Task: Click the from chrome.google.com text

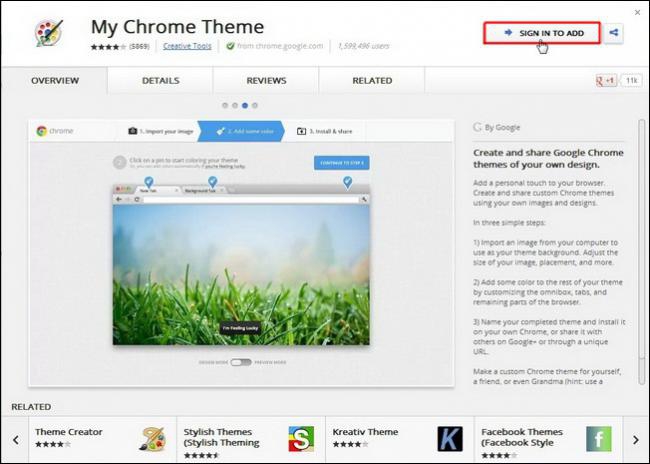Action: [280, 46]
